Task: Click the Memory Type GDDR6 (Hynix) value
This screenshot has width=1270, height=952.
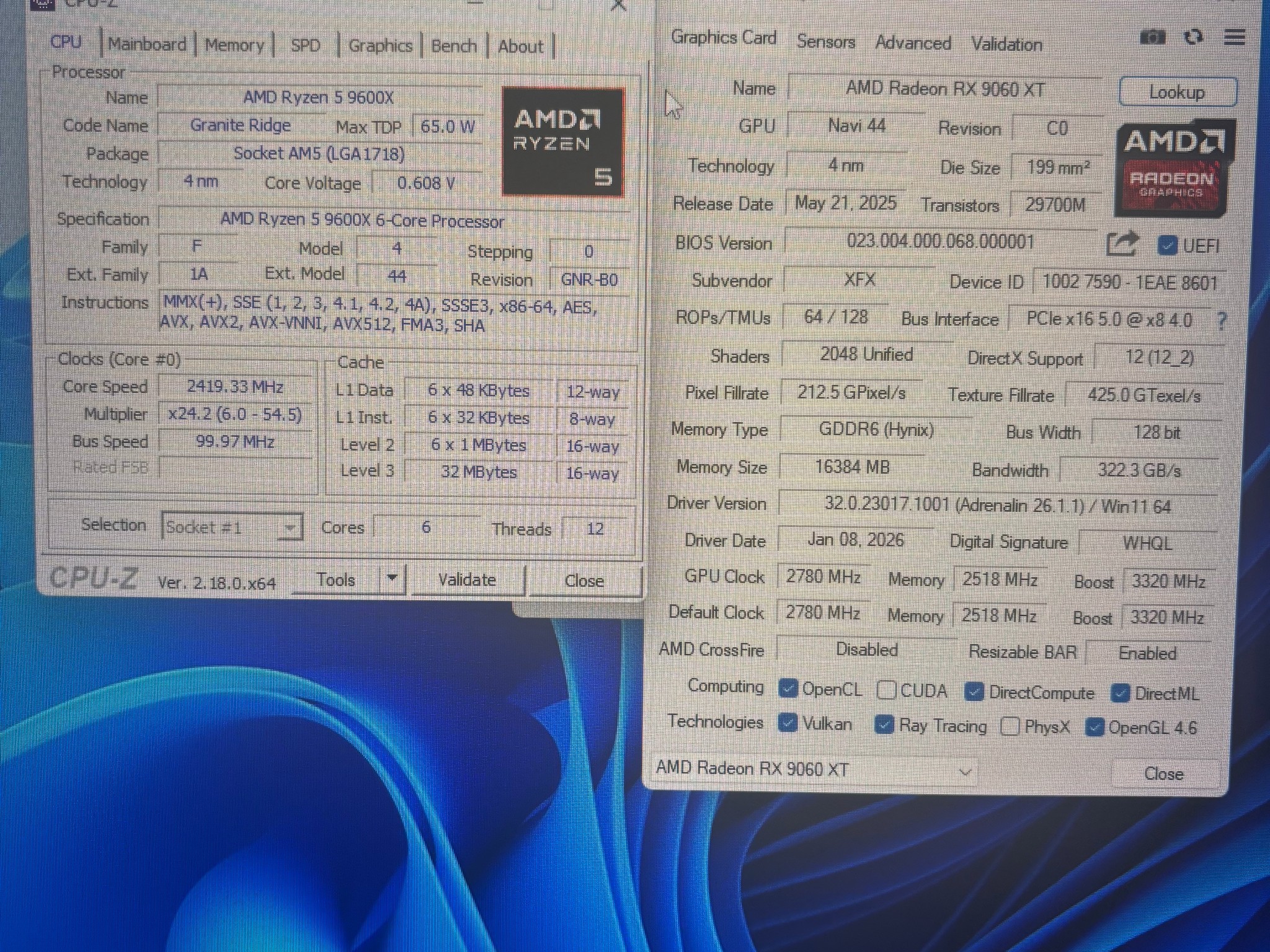Action: [x=876, y=430]
